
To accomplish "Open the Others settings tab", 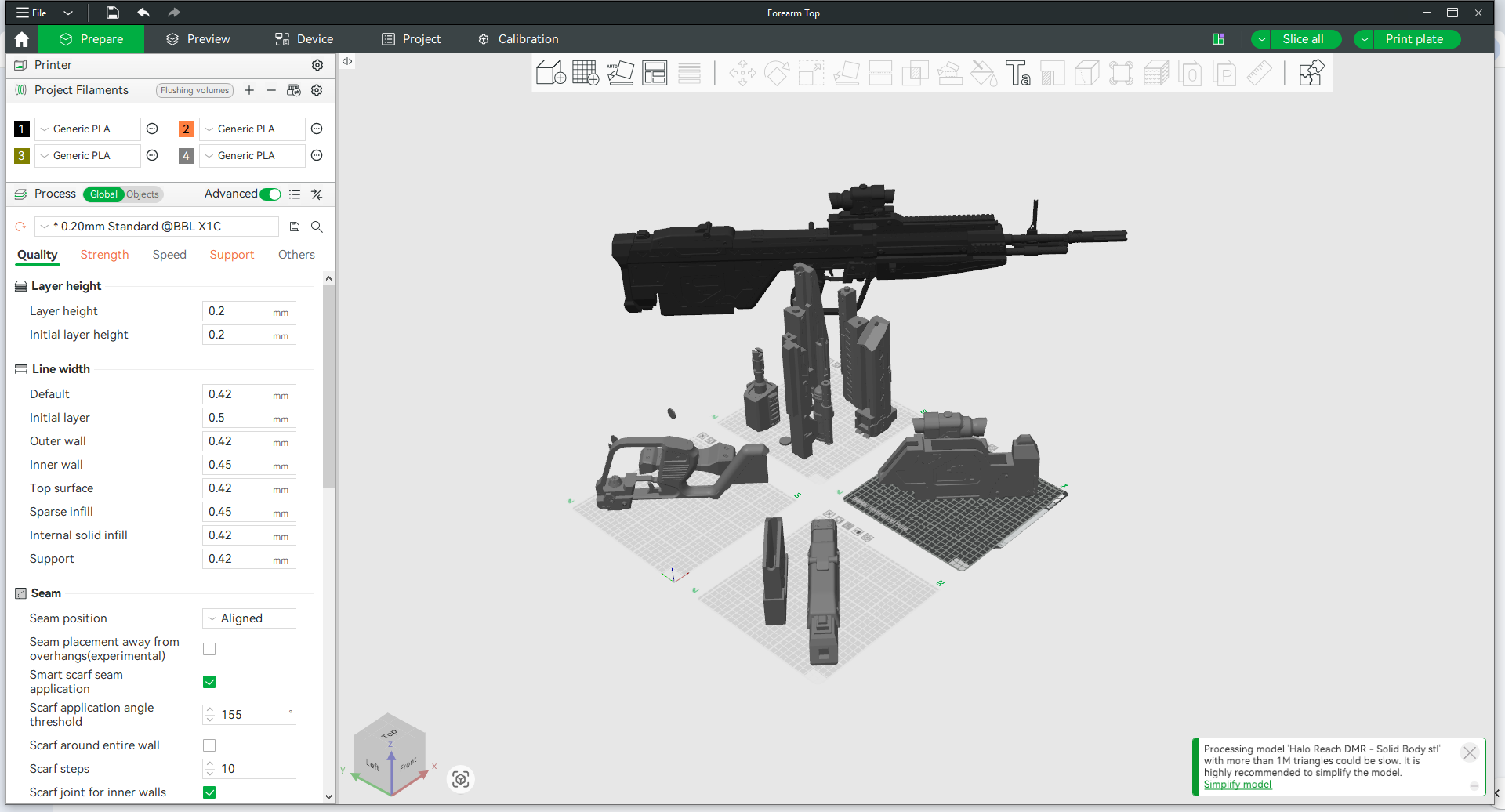I will (296, 255).
